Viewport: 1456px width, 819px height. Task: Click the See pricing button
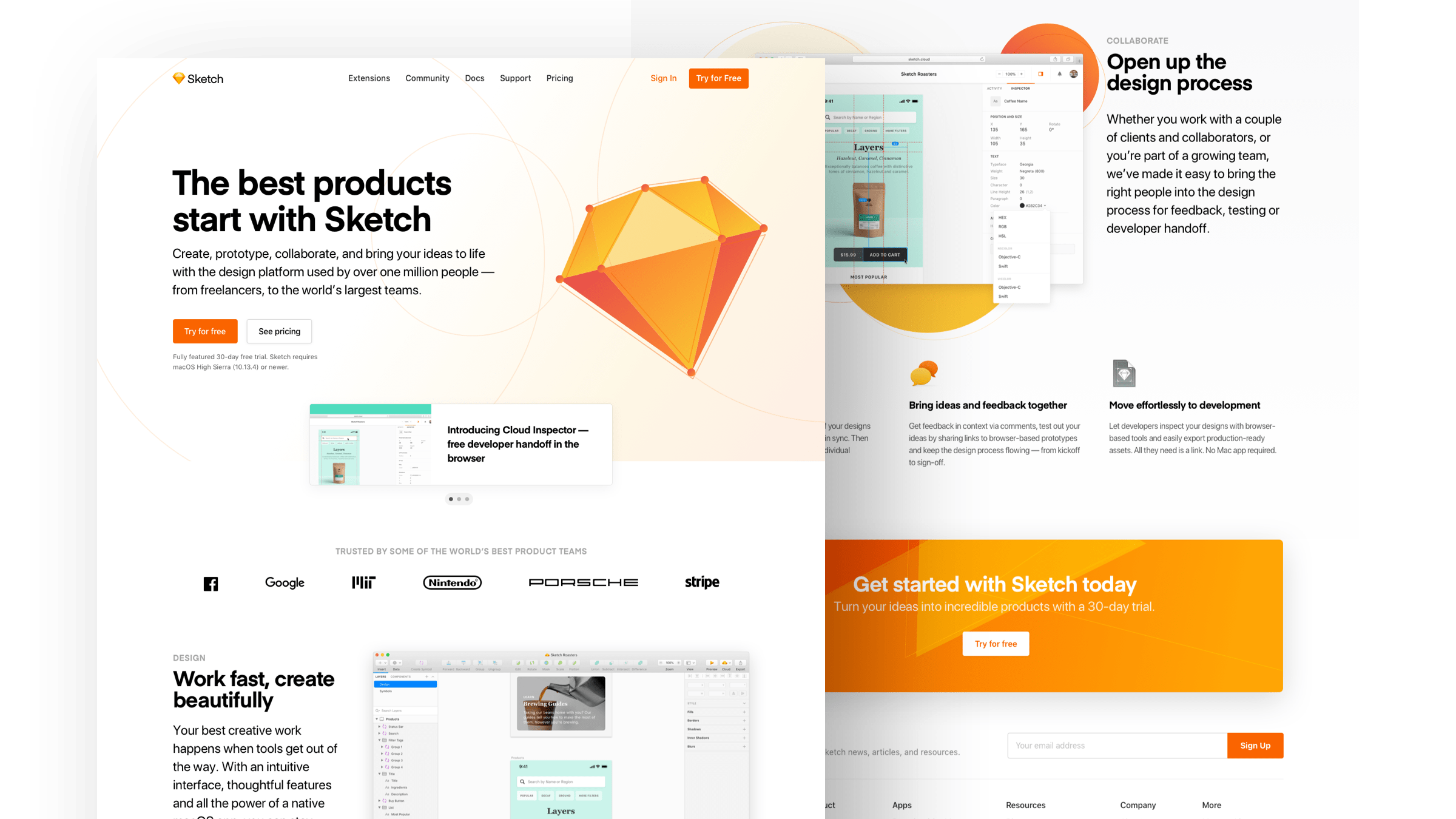click(279, 331)
